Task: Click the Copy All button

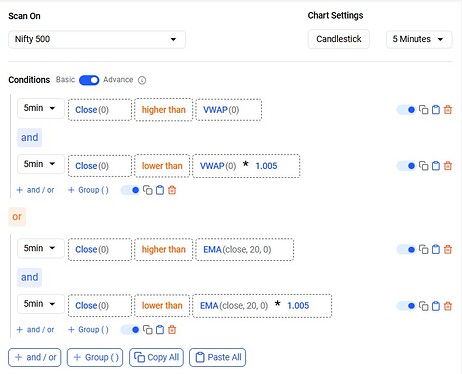Action: coord(156,357)
